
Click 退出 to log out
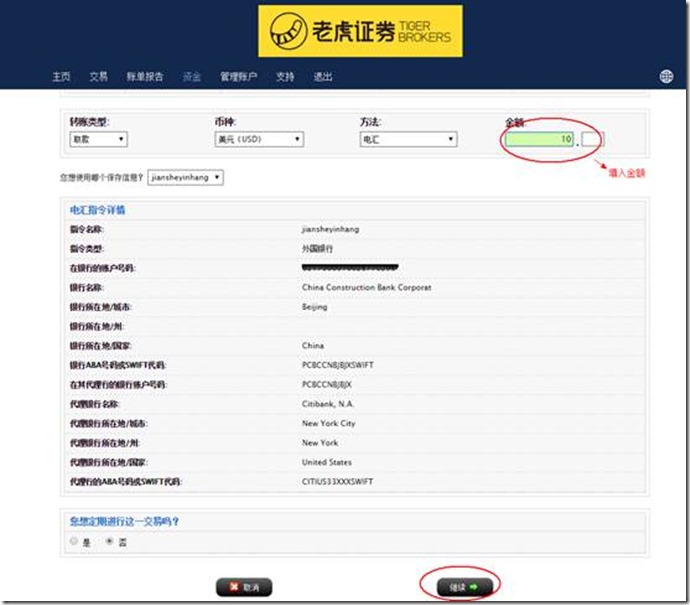322,77
